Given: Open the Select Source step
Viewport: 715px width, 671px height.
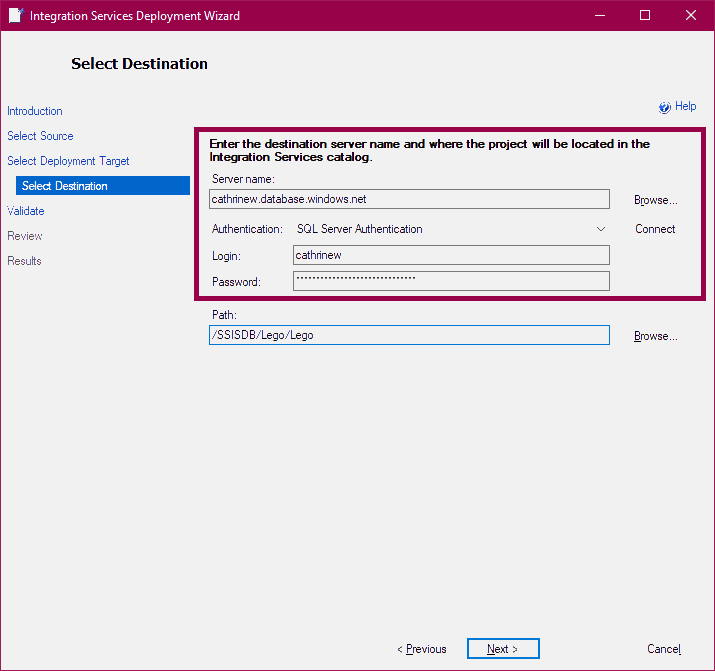Looking at the screenshot, I should 40,136.
